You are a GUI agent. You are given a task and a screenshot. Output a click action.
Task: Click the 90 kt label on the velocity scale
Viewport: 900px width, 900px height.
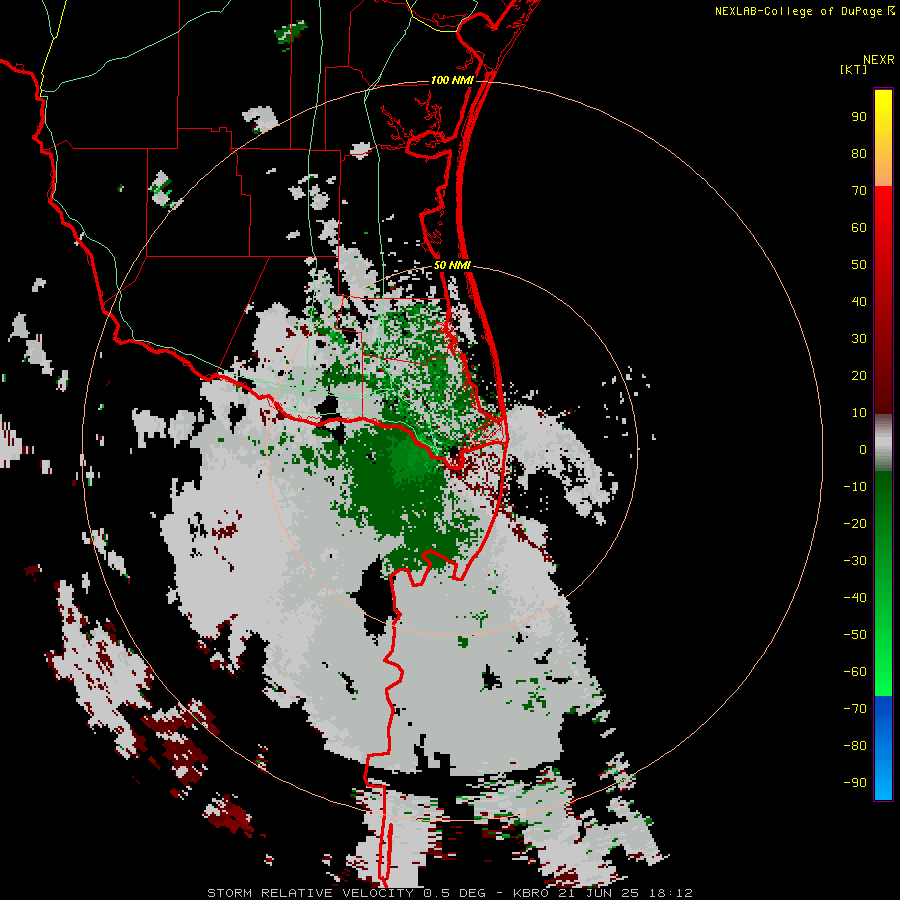click(x=859, y=117)
